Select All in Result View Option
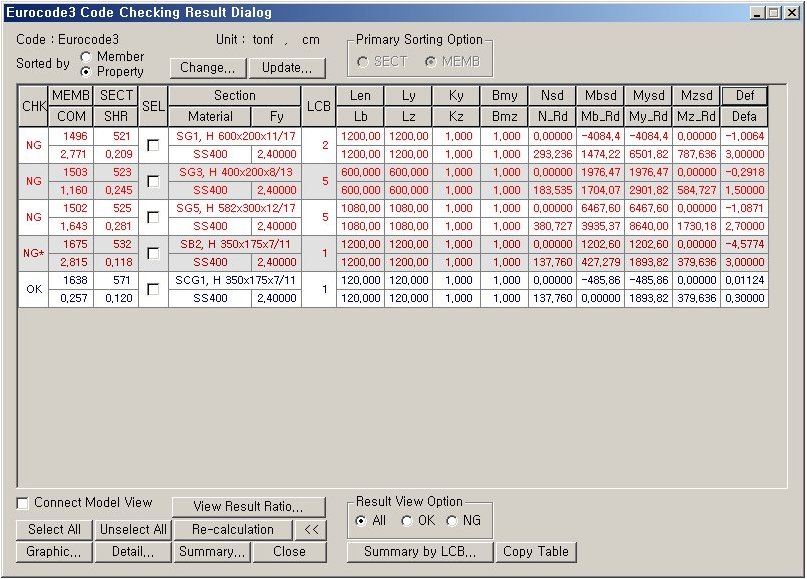The image size is (807, 579). click(x=361, y=521)
